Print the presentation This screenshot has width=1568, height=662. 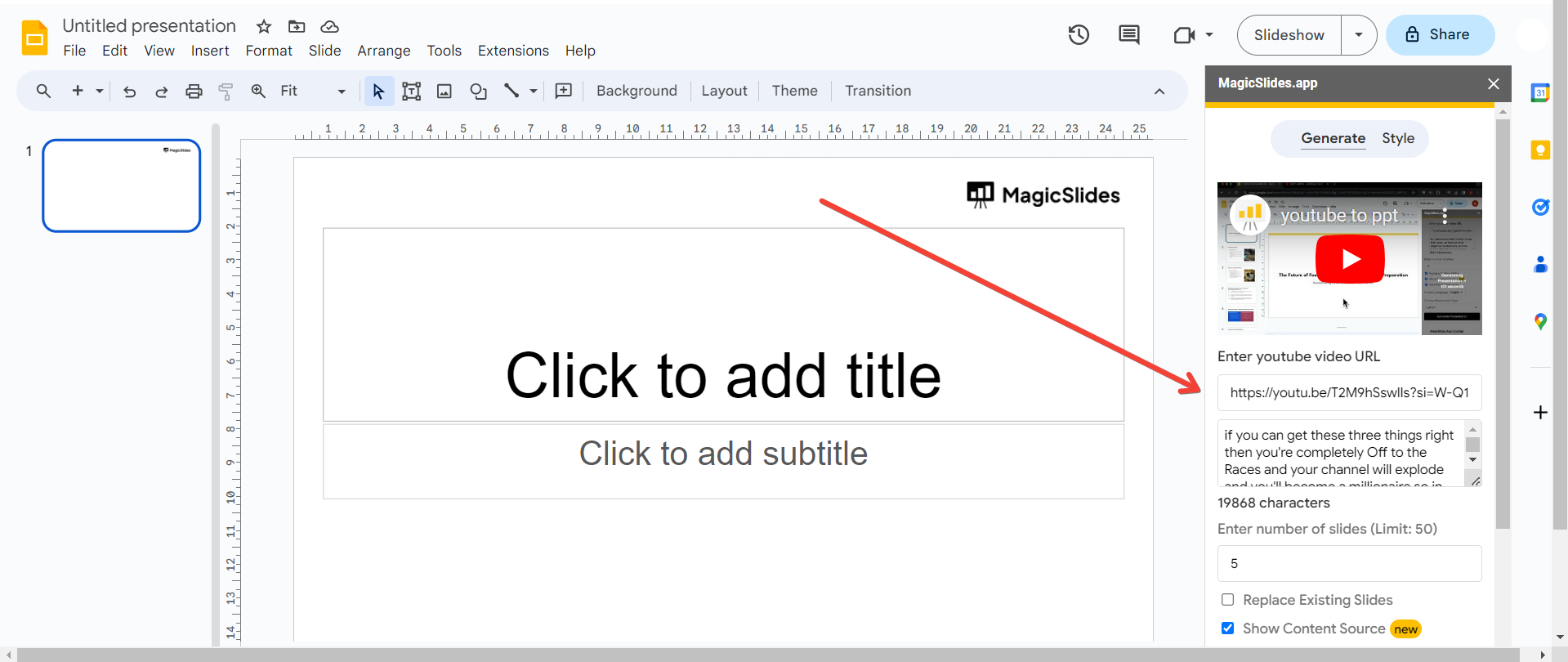point(194,91)
